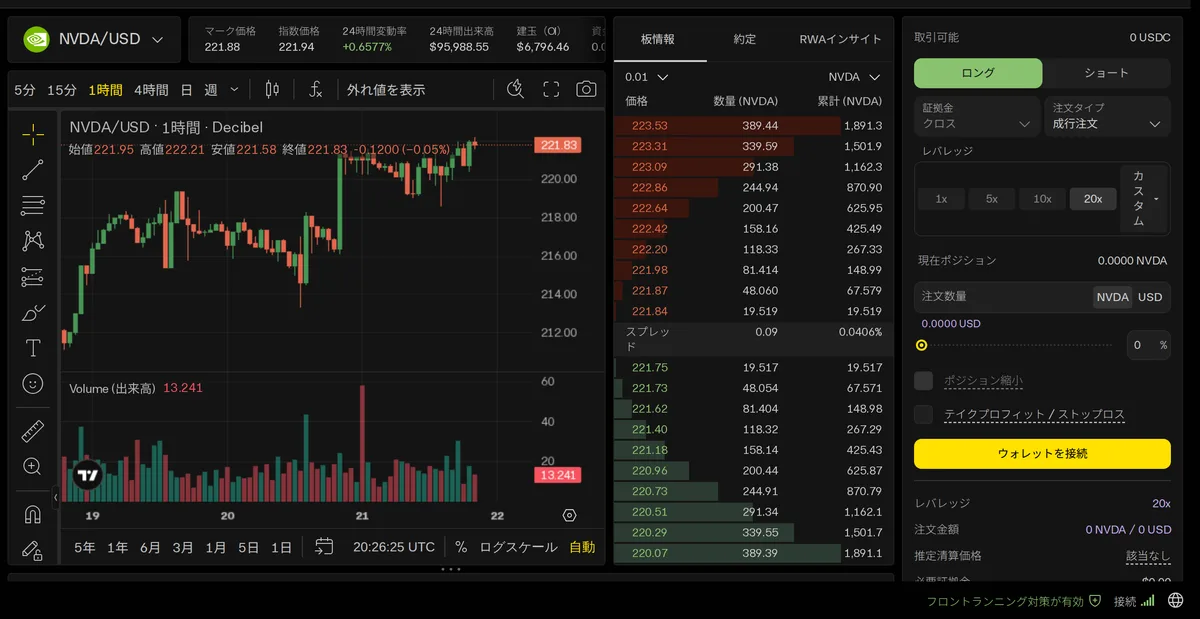Click bid price 221.75 in order book
This screenshot has height=619, width=1200.
pyautogui.click(x=650, y=368)
